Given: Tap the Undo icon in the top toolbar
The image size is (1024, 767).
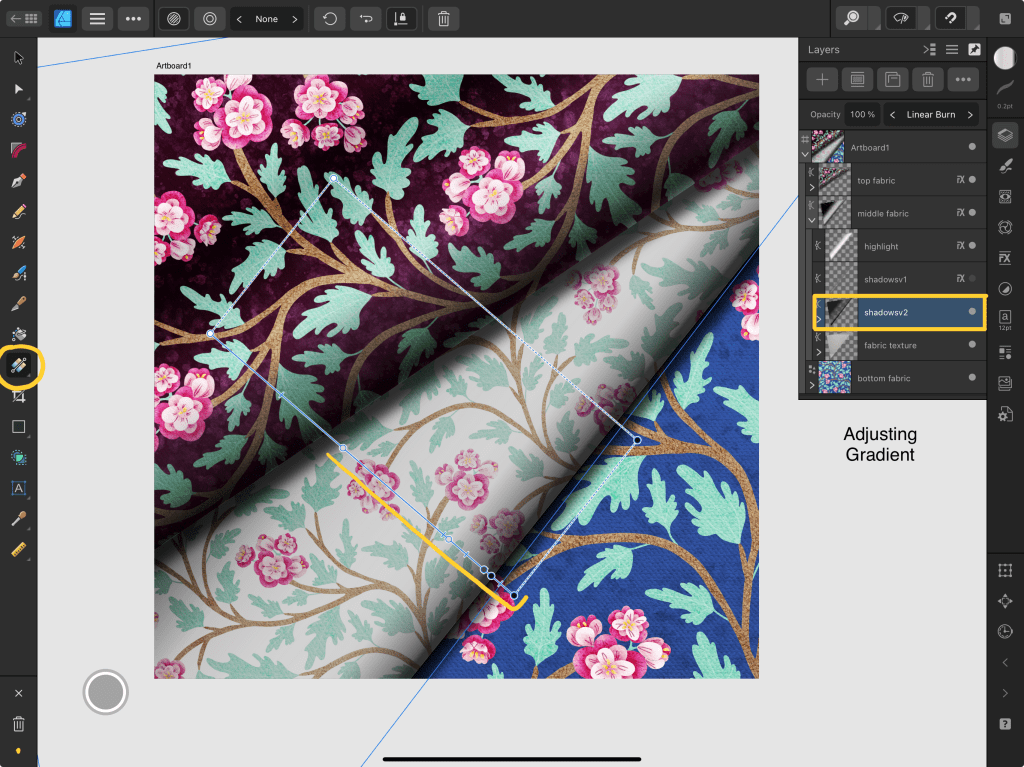Looking at the screenshot, I should point(329,18).
